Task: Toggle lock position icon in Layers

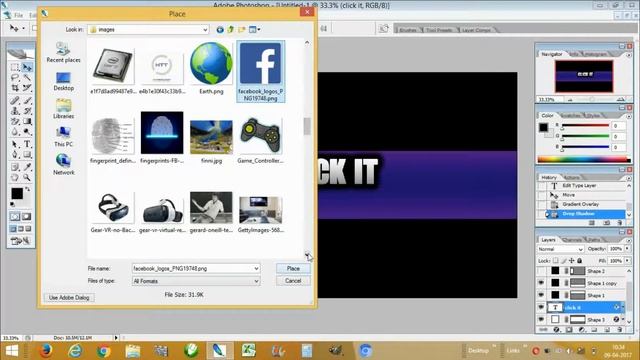Action: [x=571, y=260]
